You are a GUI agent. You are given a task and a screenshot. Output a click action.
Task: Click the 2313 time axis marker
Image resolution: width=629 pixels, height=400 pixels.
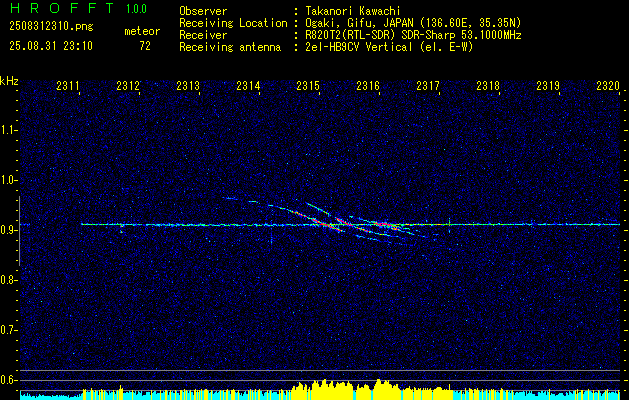click(x=188, y=85)
